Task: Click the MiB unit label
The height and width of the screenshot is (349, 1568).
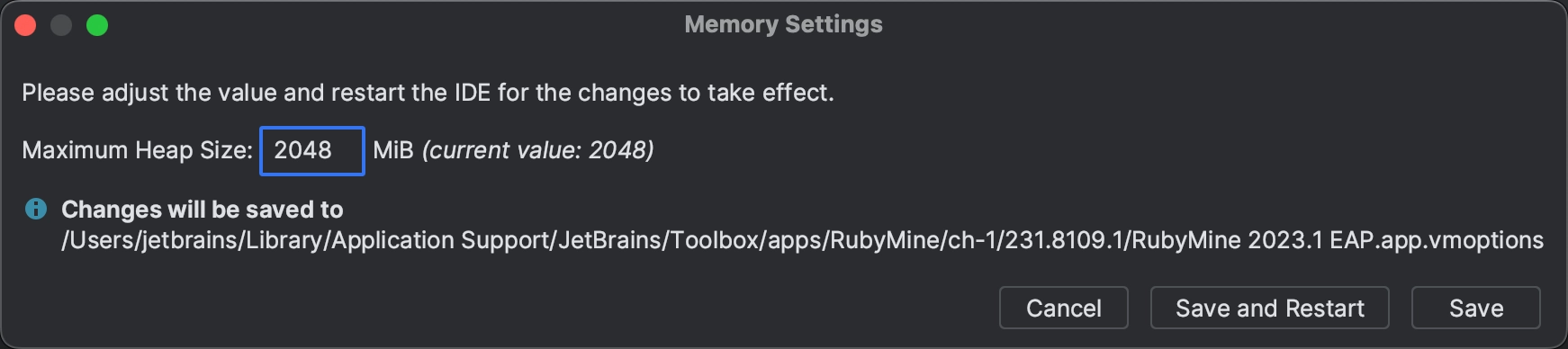Action: 393,150
